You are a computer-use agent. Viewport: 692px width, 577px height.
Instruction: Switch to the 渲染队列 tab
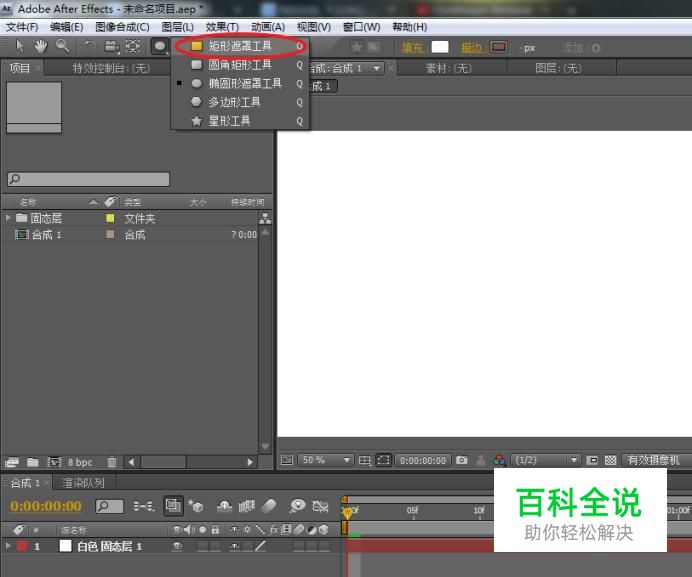click(x=84, y=483)
